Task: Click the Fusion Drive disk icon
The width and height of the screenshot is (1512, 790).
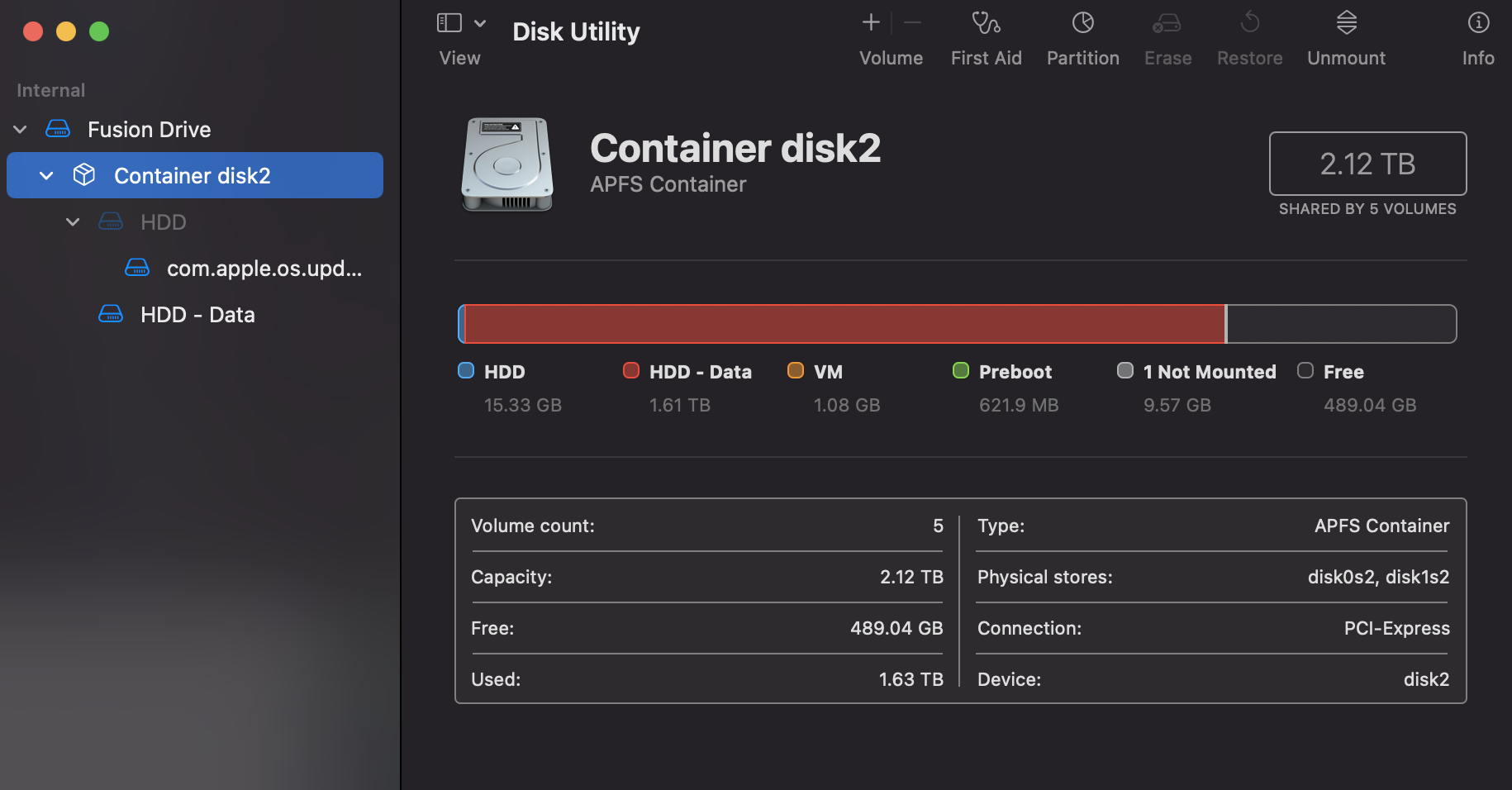Action: click(58, 129)
